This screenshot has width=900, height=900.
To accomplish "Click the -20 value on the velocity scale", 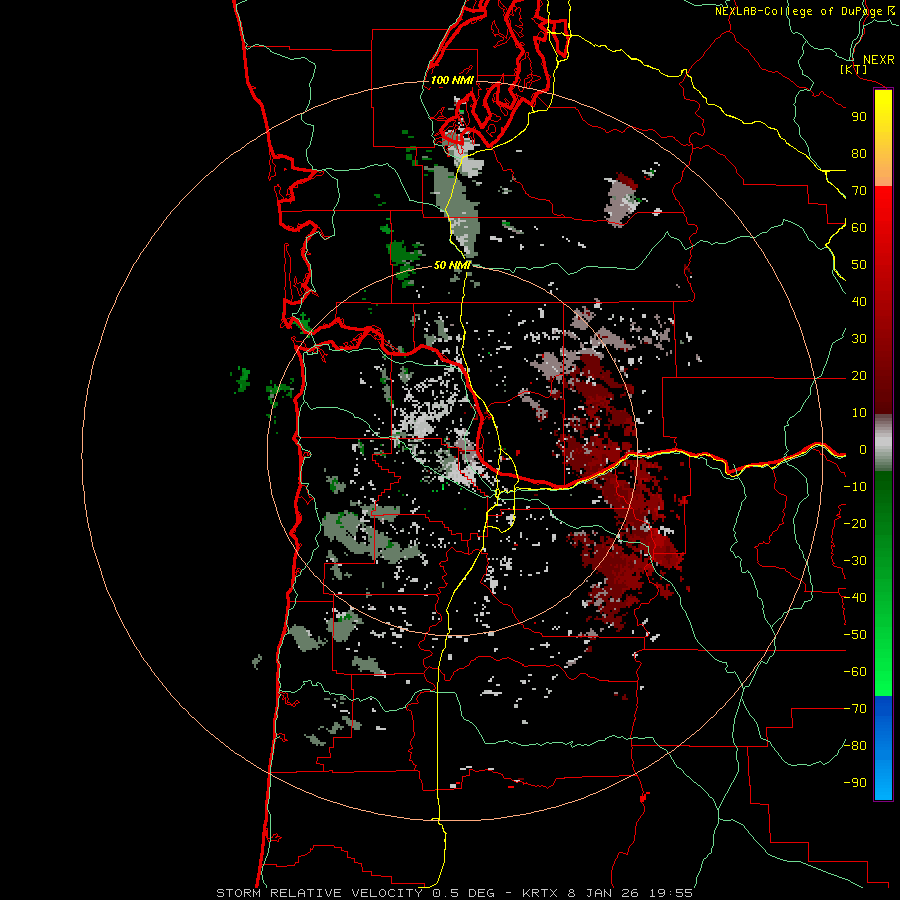I will pos(855,523).
